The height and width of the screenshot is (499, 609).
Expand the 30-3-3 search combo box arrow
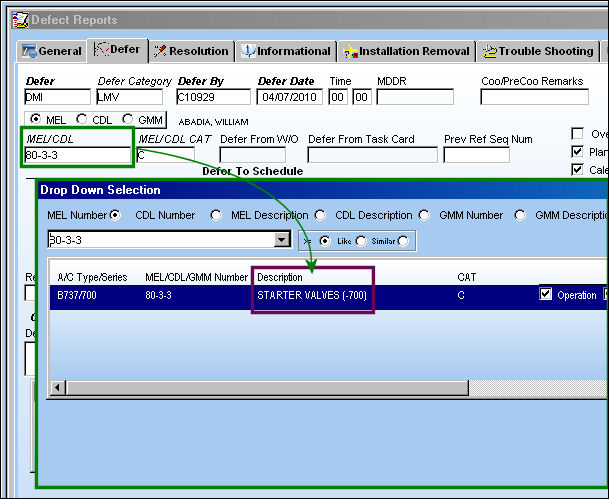[282, 240]
